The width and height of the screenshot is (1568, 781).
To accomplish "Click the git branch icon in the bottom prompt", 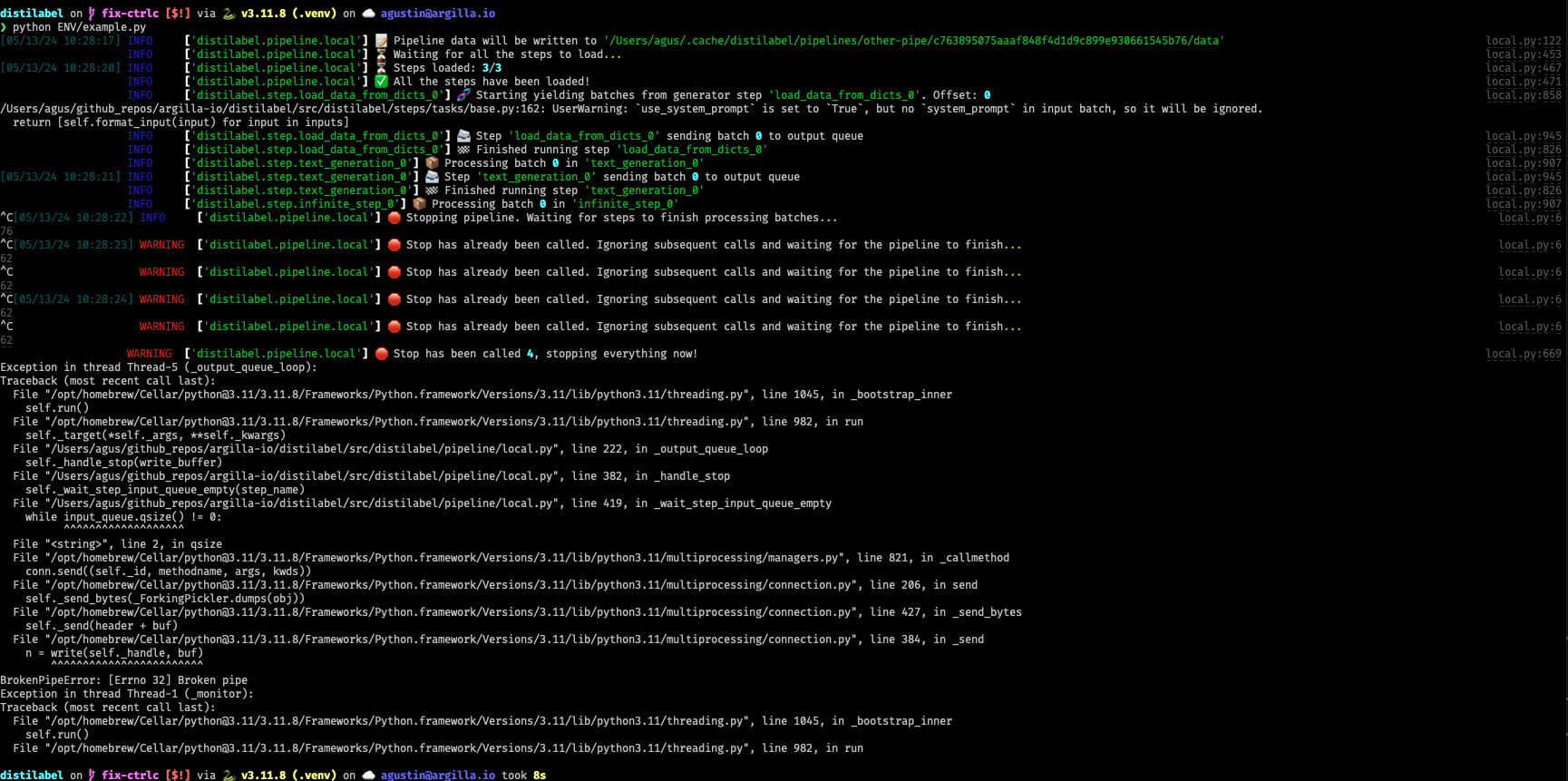I will pyautogui.click(x=92, y=775).
